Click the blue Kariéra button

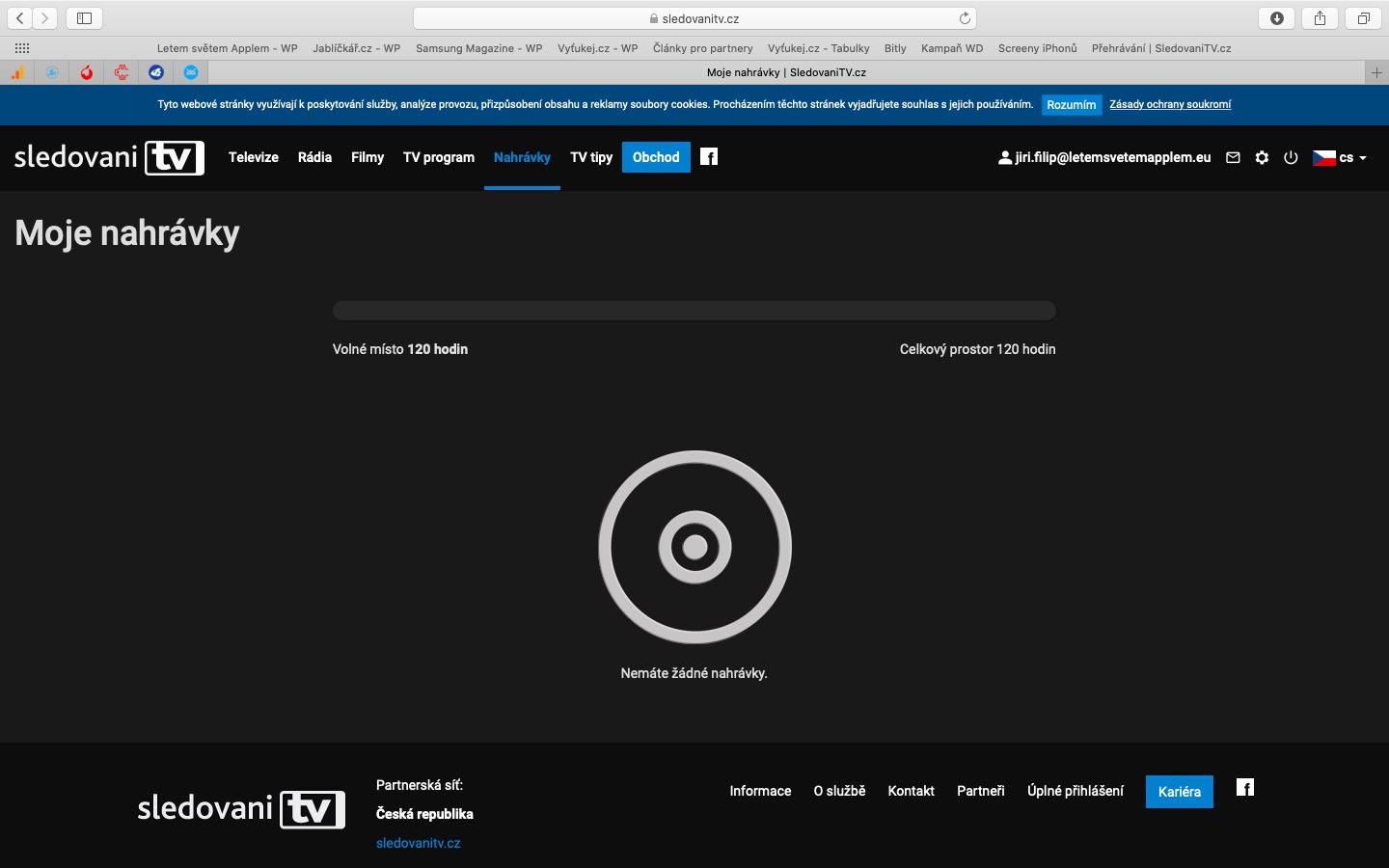pos(1179,792)
